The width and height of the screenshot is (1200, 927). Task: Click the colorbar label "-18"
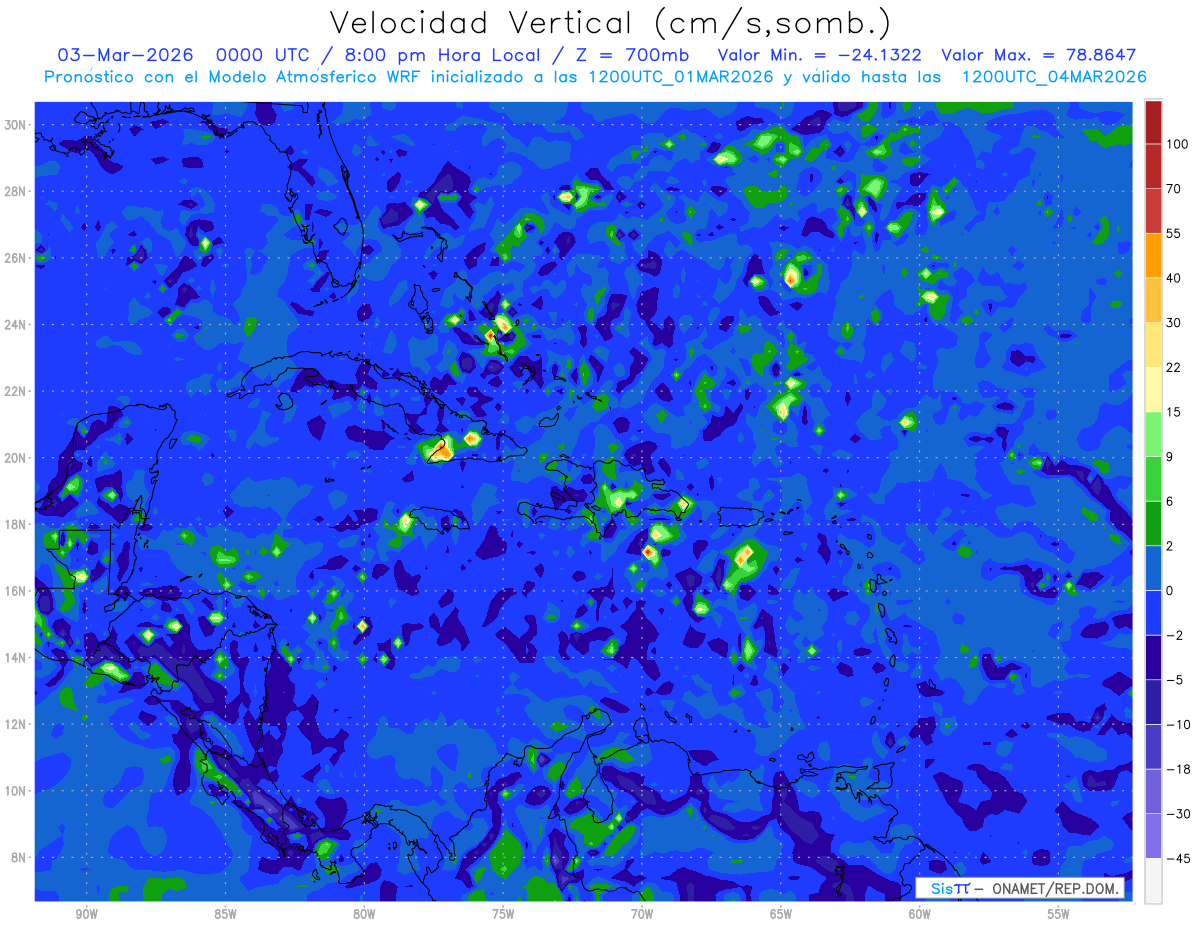tap(1177, 769)
